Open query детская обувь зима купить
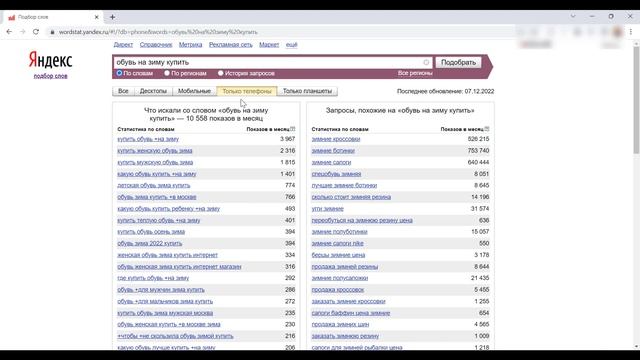The image size is (640, 360). (153, 185)
